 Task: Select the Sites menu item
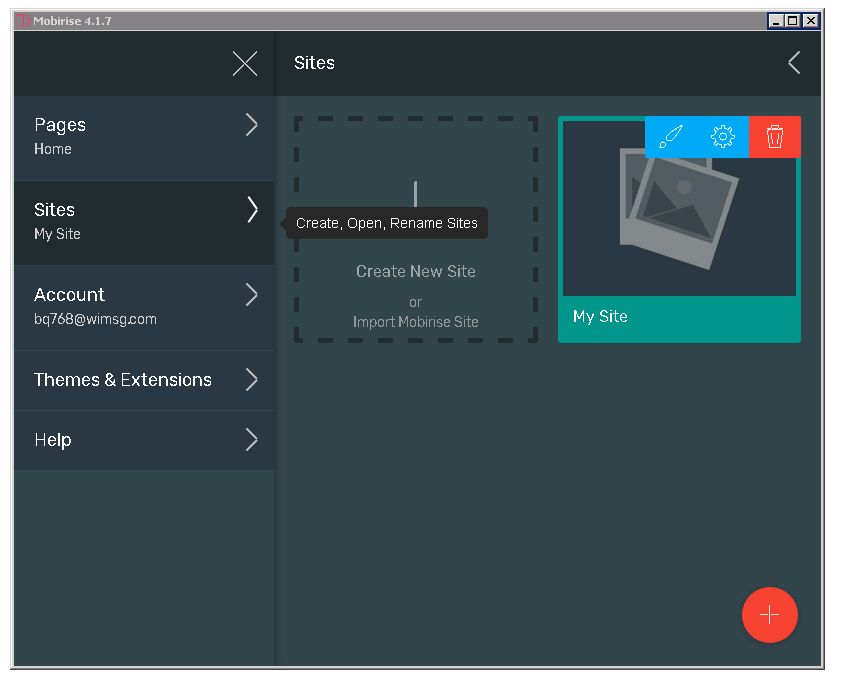tap(144, 223)
